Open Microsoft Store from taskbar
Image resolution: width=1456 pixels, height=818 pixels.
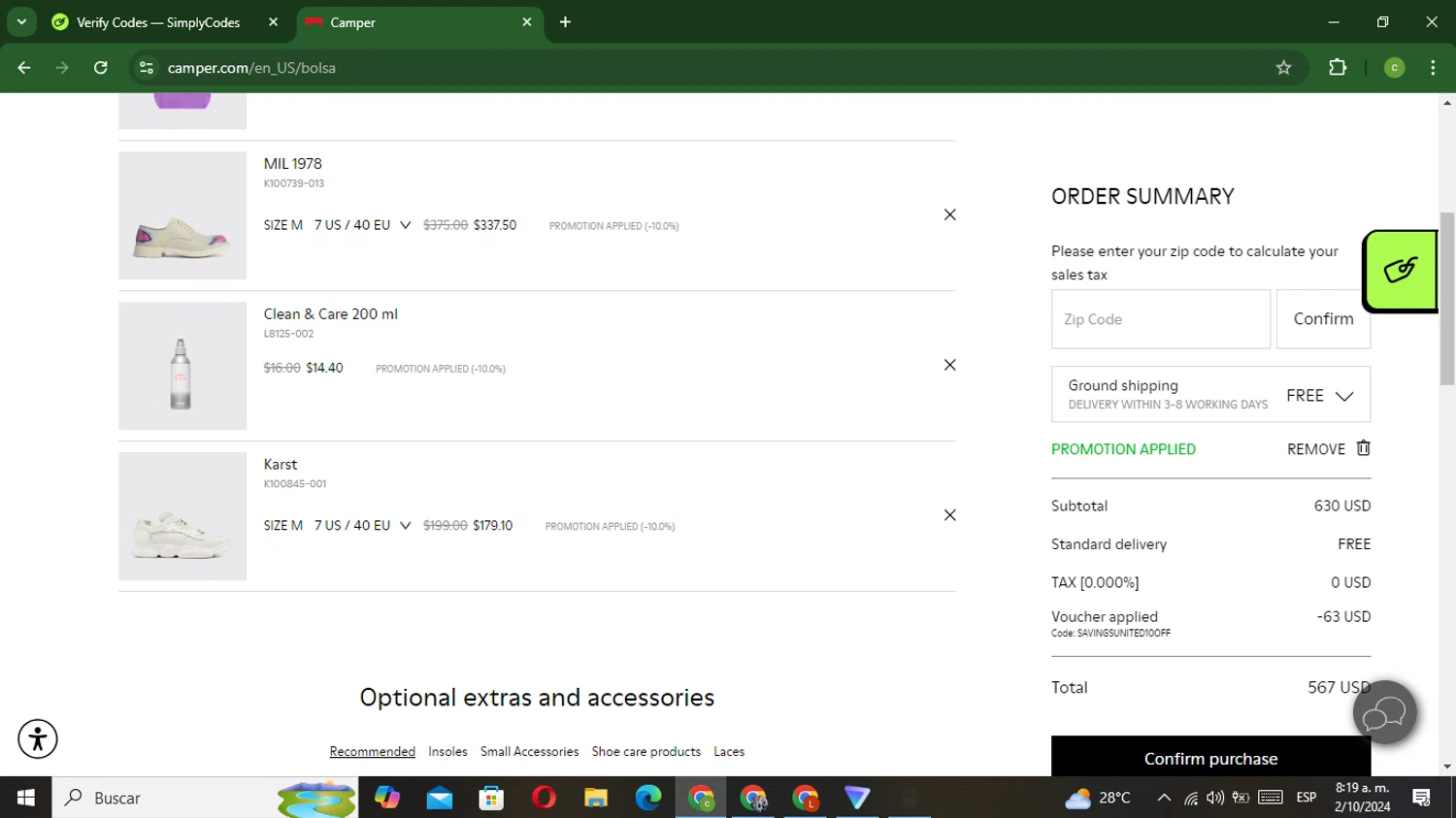point(491,798)
